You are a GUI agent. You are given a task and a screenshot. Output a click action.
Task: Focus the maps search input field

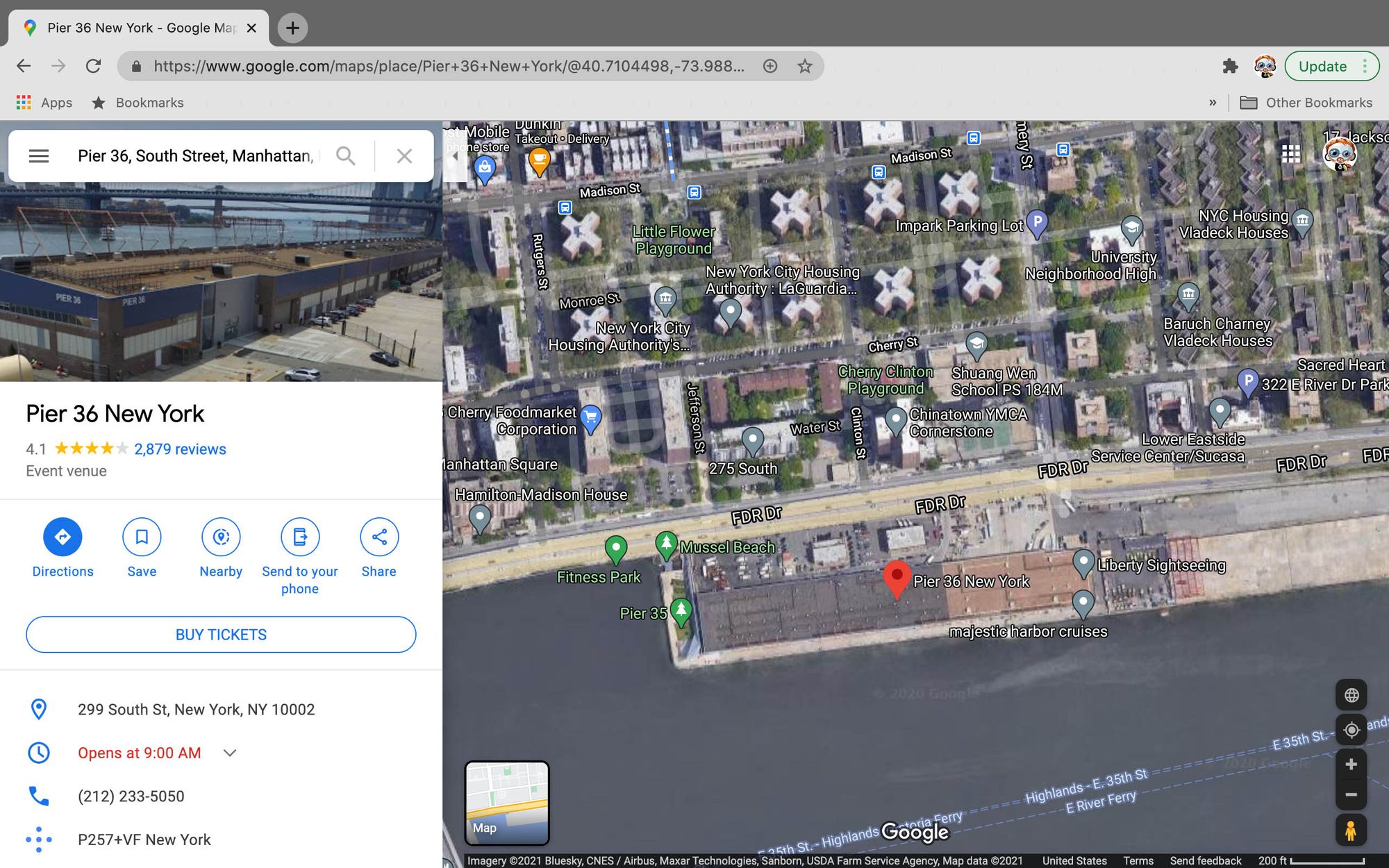[x=197, y=156]
